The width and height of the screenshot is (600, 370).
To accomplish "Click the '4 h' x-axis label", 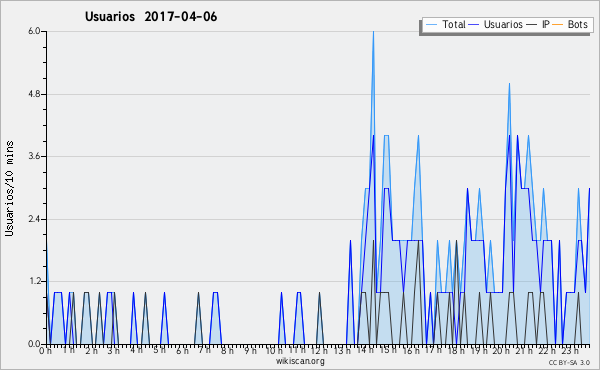I will coord(136,350).
